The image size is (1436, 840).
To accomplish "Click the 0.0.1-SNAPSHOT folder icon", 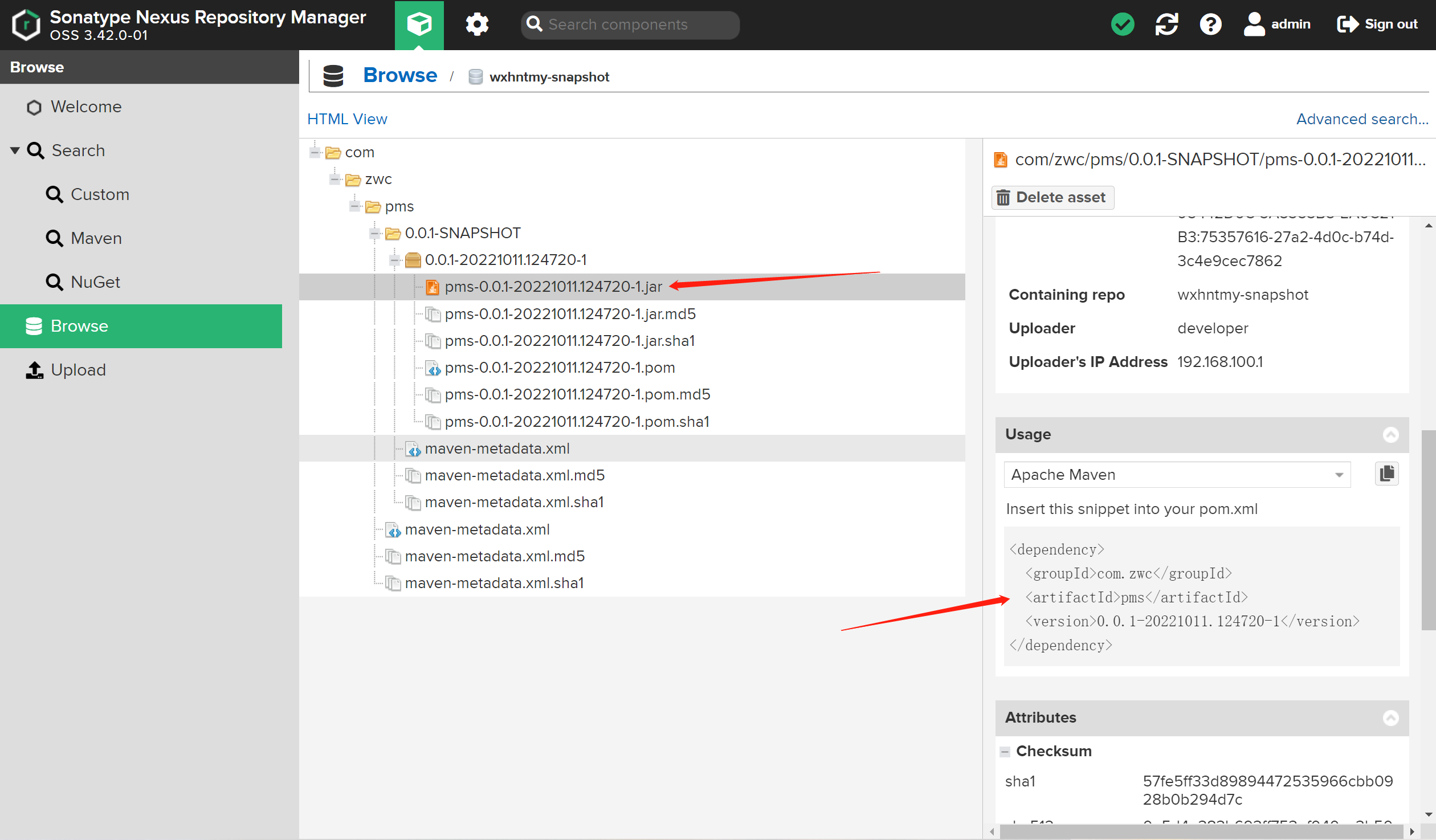I will point(393,234).
